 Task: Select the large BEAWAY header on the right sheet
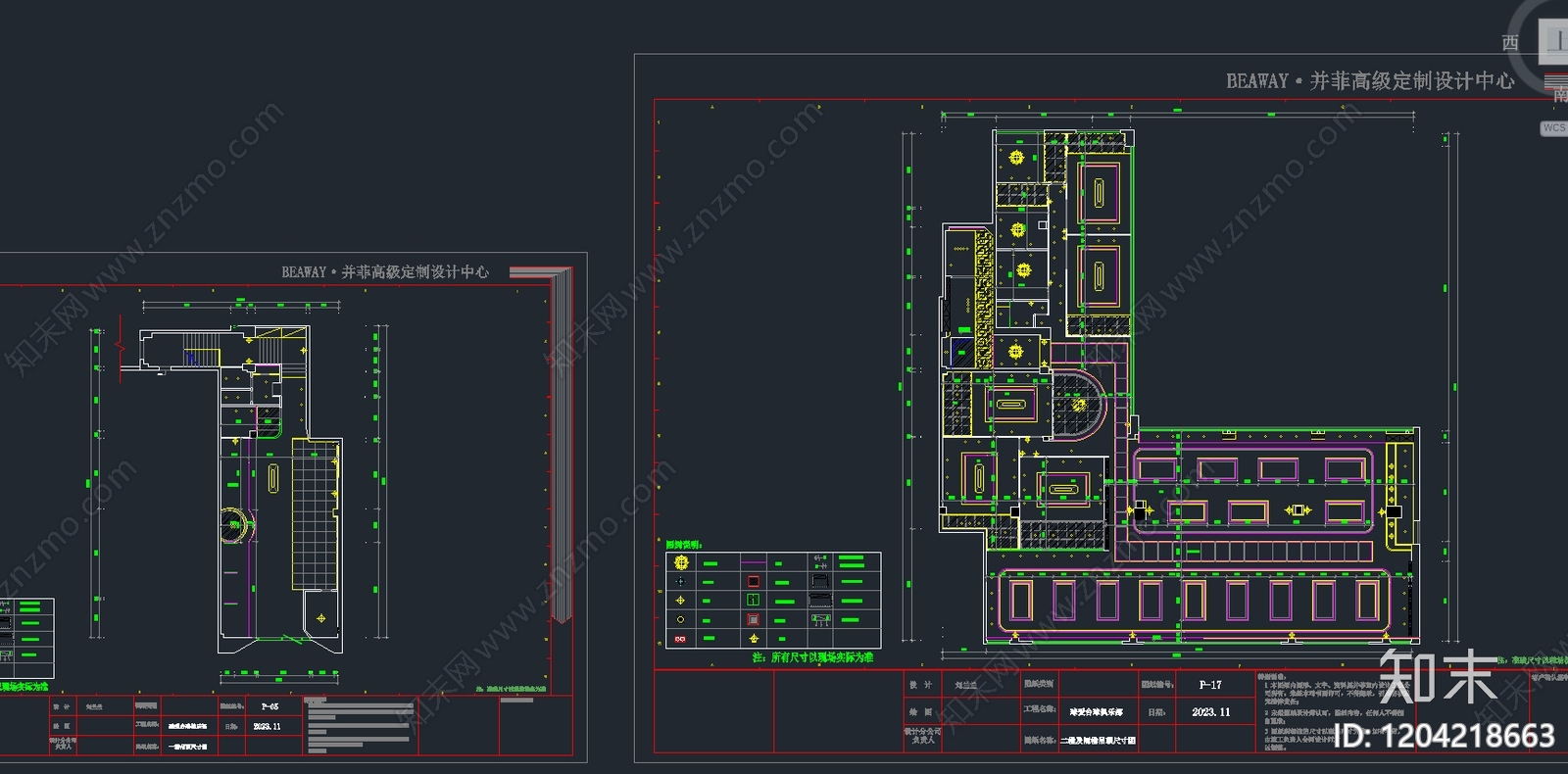point(1370,80)
